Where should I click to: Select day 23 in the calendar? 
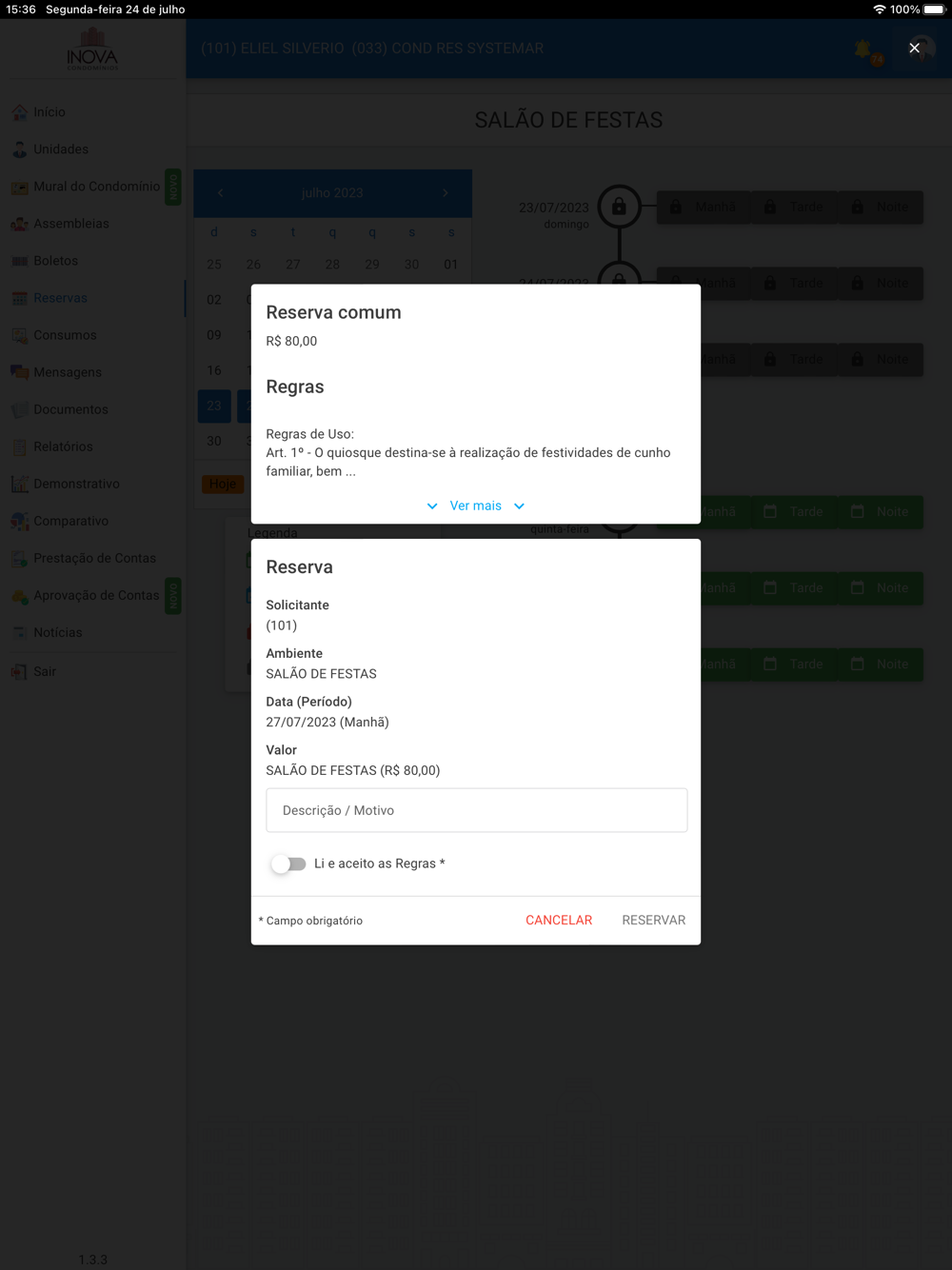click(214, 406)
